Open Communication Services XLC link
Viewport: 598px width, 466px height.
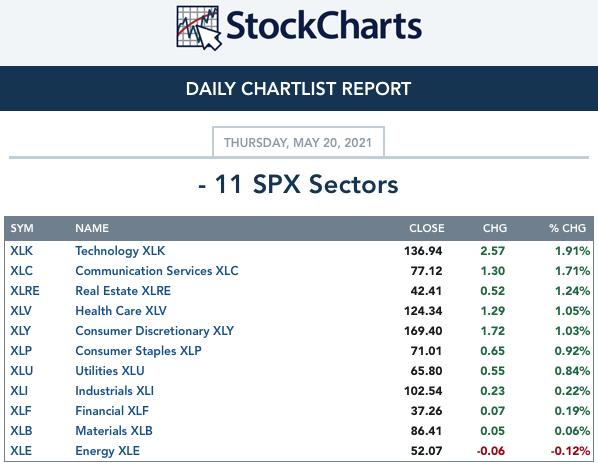(157, 271)
